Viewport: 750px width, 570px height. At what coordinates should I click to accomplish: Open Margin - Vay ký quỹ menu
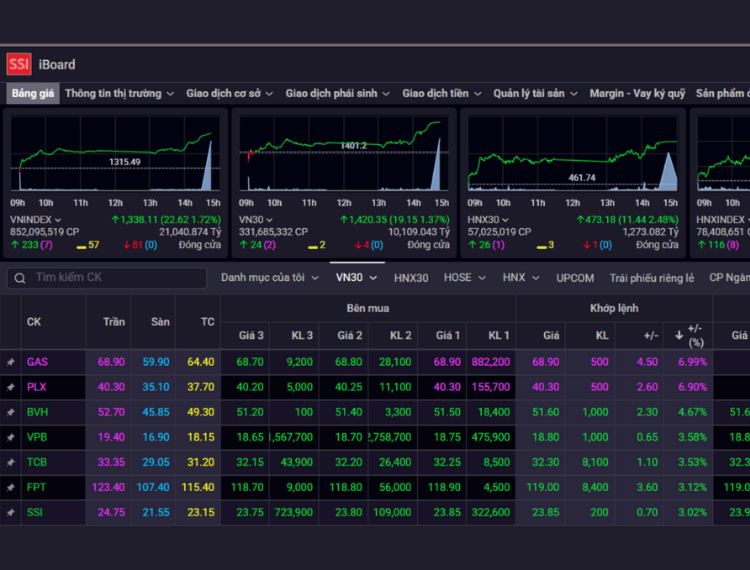(x=637, y=93)
